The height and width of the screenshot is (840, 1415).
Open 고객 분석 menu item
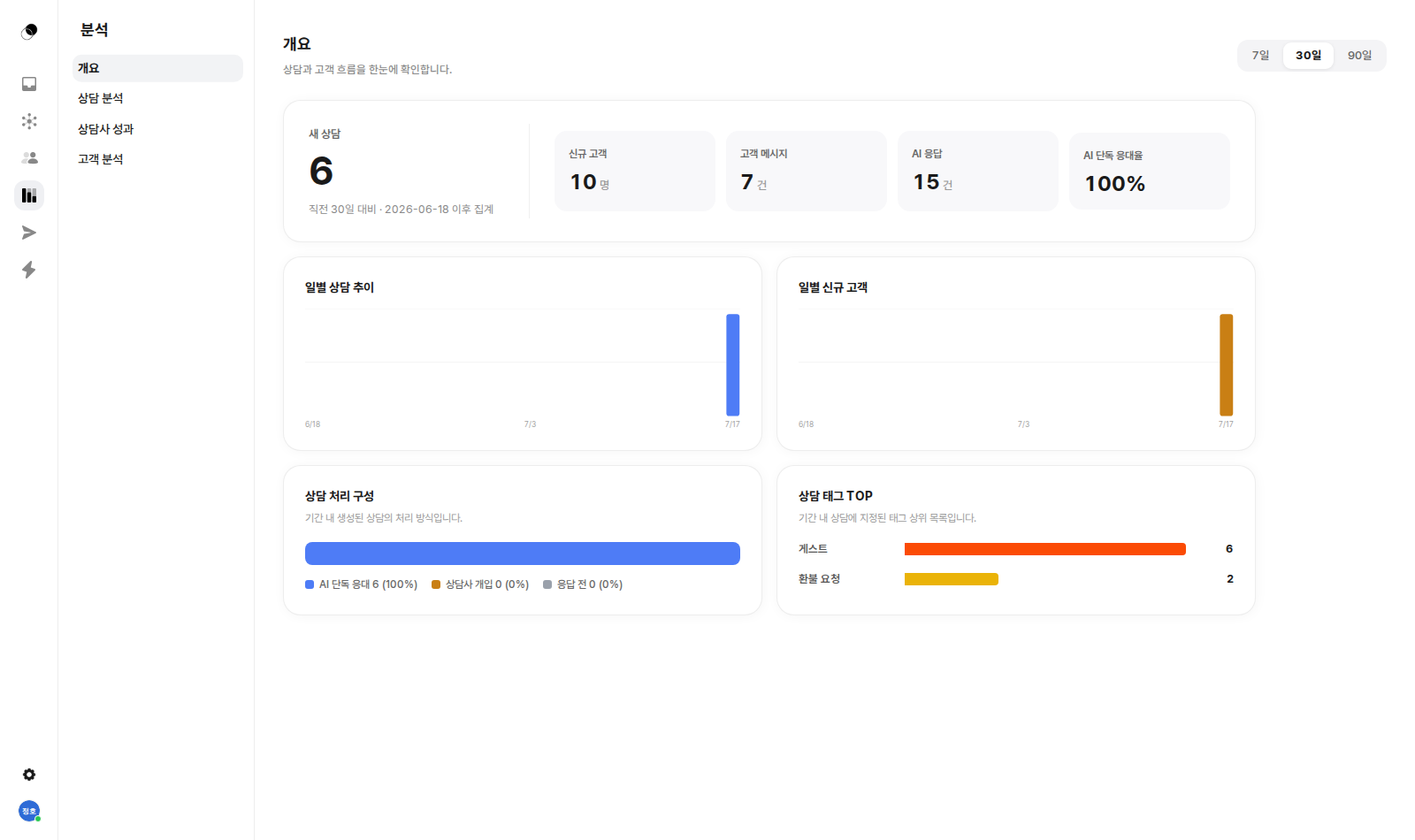pos(157,159)
